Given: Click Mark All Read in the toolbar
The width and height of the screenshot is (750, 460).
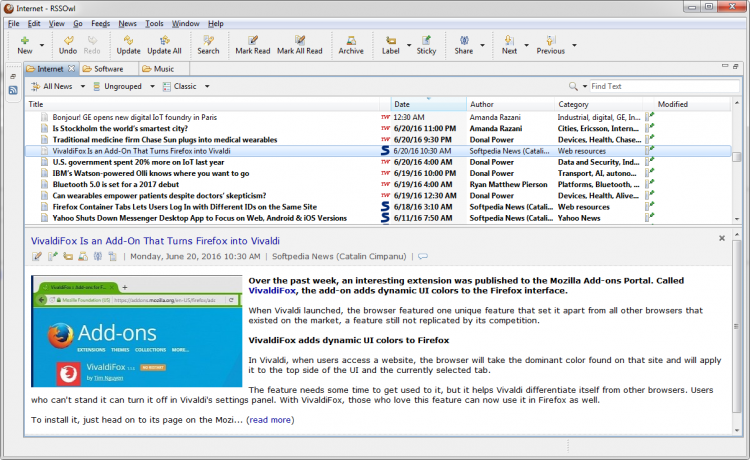Looking at the screenshot, I should [300, 45].
